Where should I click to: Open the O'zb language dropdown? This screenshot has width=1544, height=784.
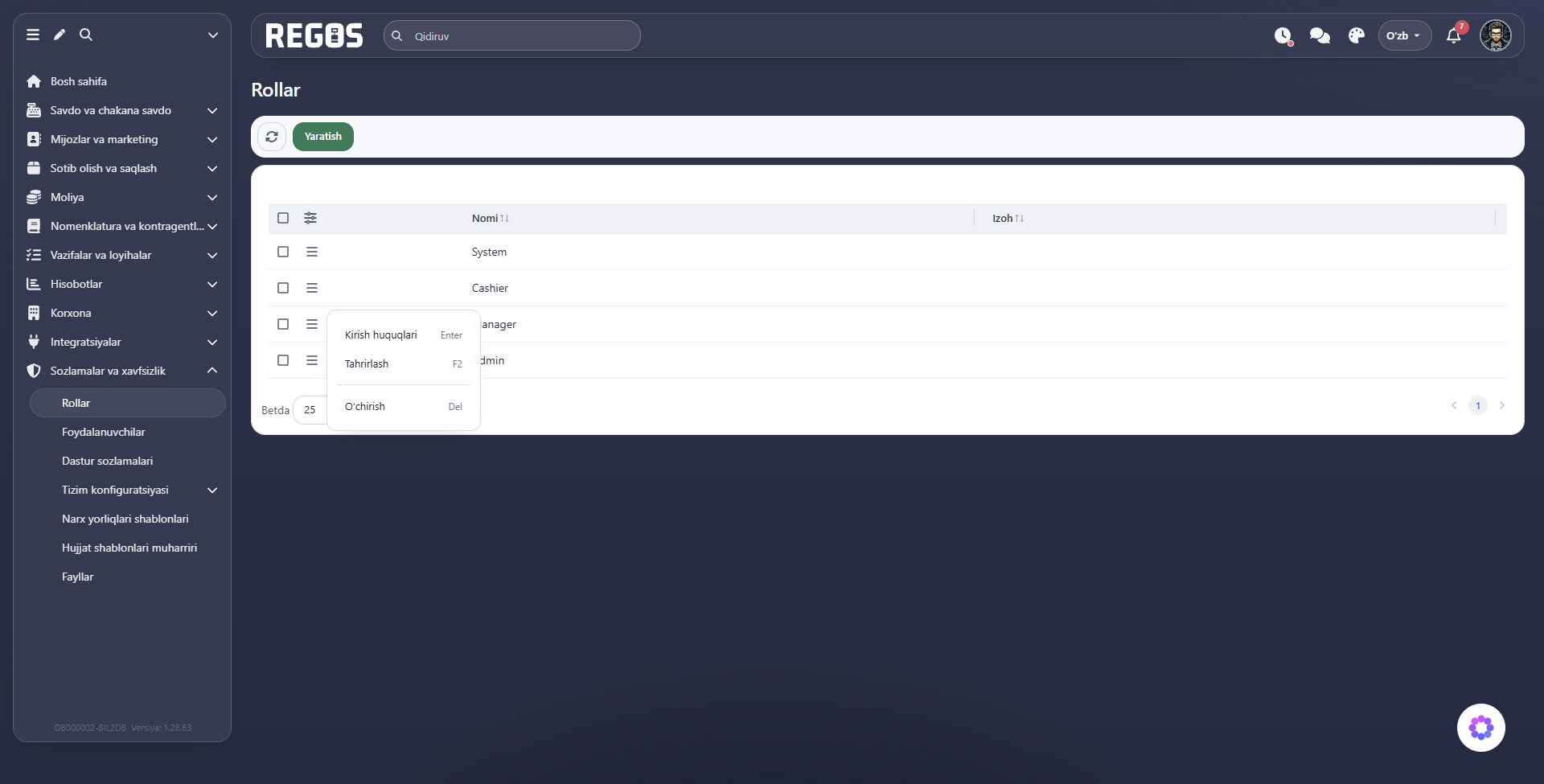pos(1404,35)
